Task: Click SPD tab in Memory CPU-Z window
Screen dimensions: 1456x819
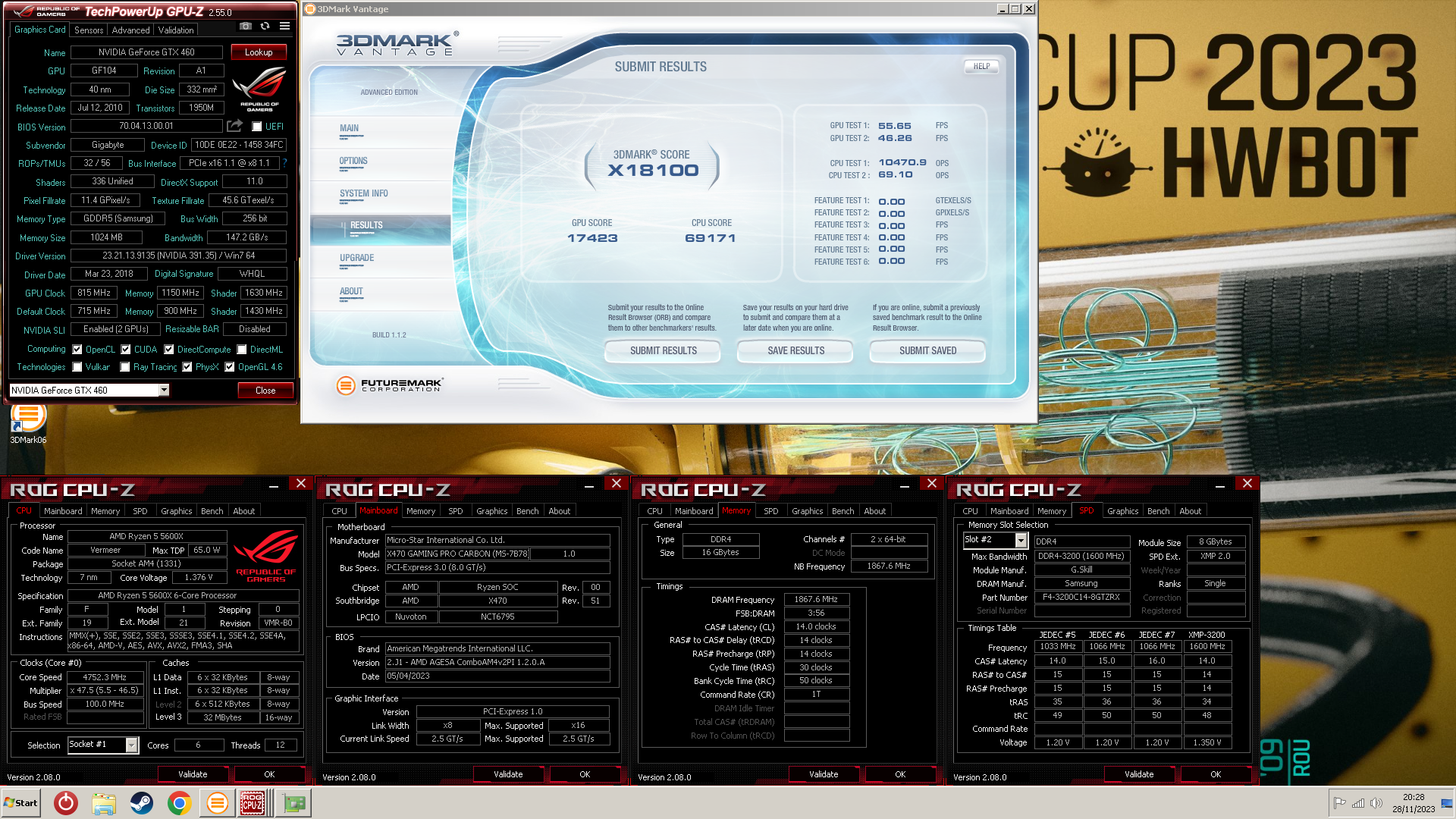Action: [771, 511]
